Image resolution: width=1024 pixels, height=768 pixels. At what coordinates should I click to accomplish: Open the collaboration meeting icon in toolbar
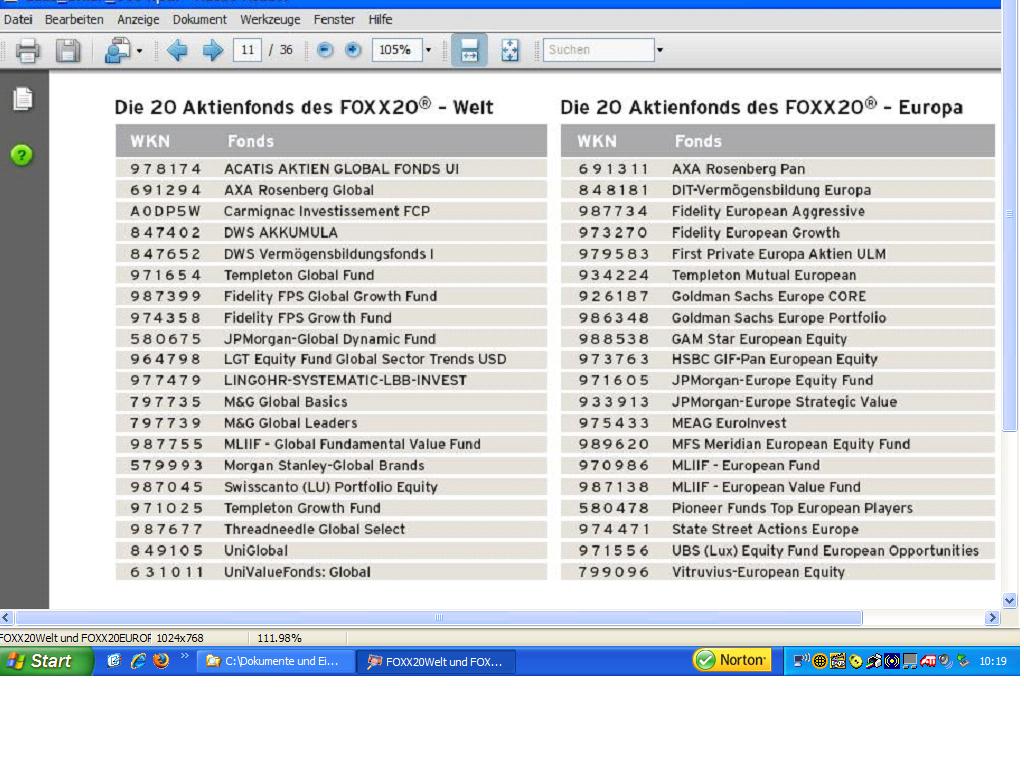tap(118, 50)
